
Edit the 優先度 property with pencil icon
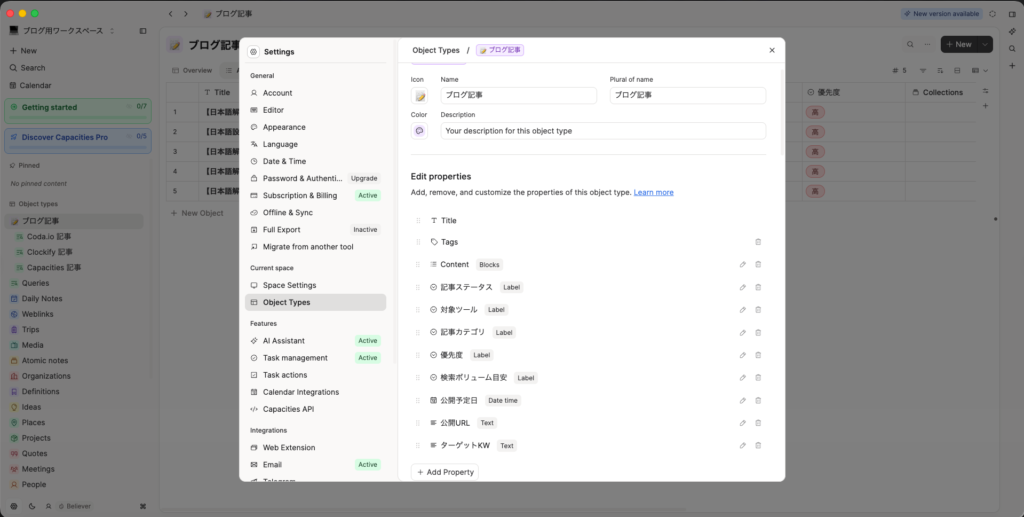[x=743, y=355]
